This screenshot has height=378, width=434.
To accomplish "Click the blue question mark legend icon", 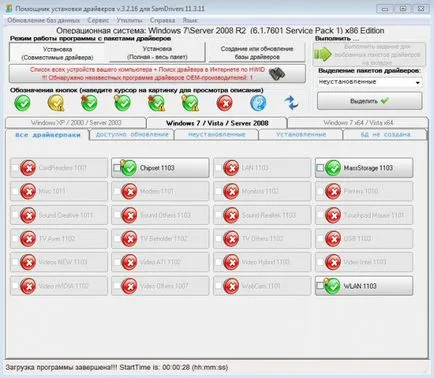I will (x=258, y=103).
